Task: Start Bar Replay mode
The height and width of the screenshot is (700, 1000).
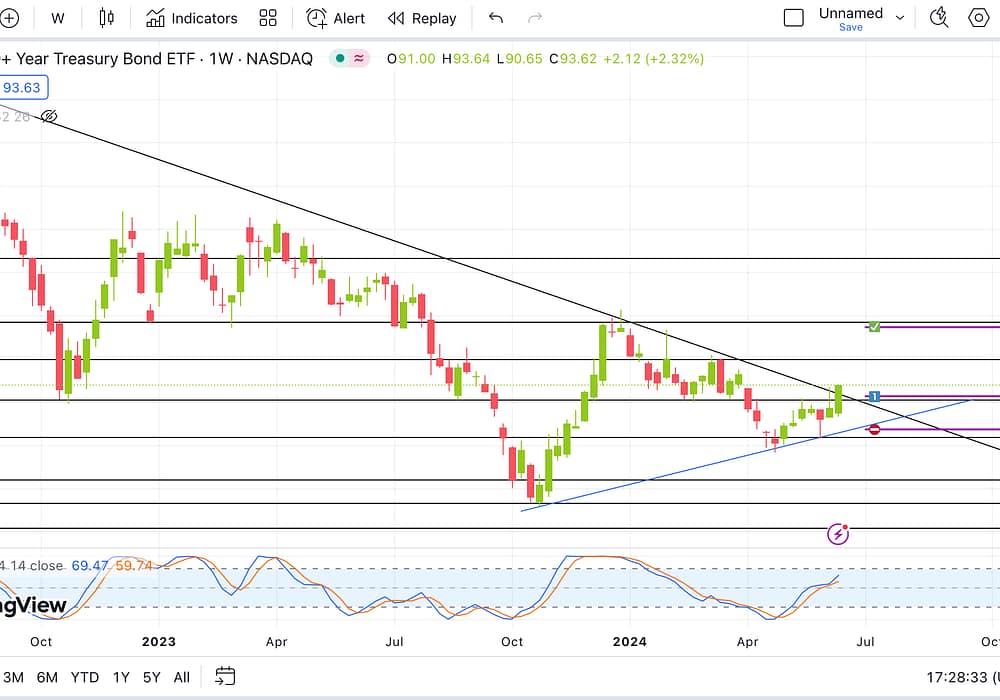Action: 422,18
